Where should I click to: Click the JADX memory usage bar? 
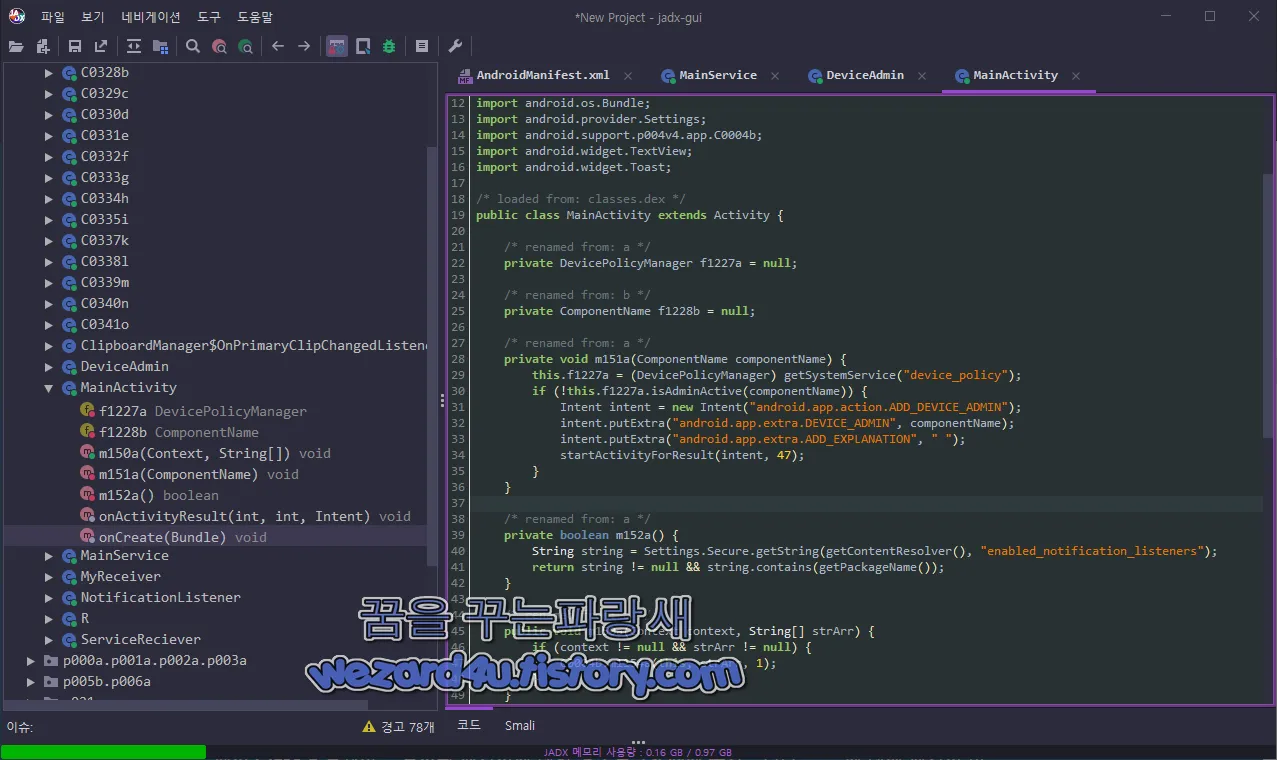(638, 752)
